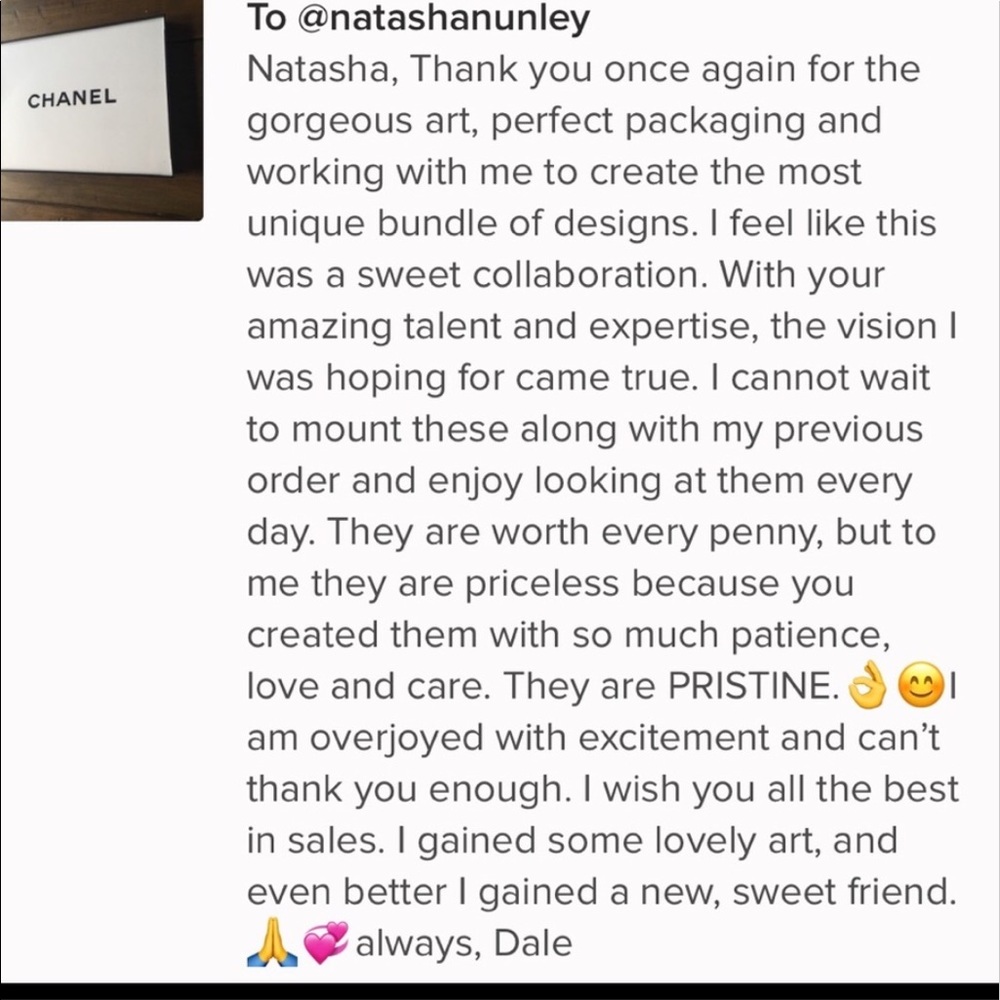Click the smiling face emoji

(918, 686)
